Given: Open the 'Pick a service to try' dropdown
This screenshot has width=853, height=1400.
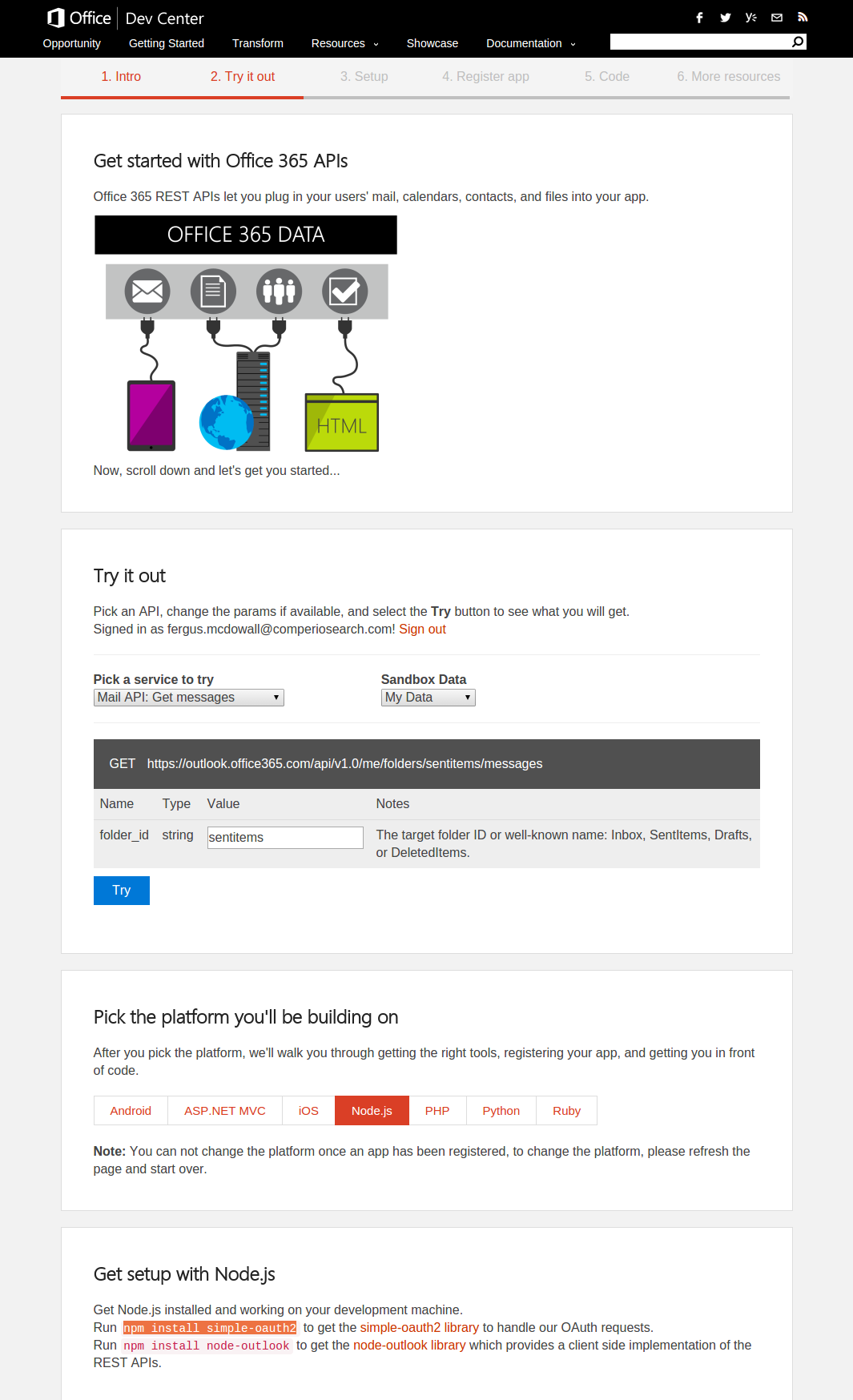Looking at the screenshot, I should [188, 697].
